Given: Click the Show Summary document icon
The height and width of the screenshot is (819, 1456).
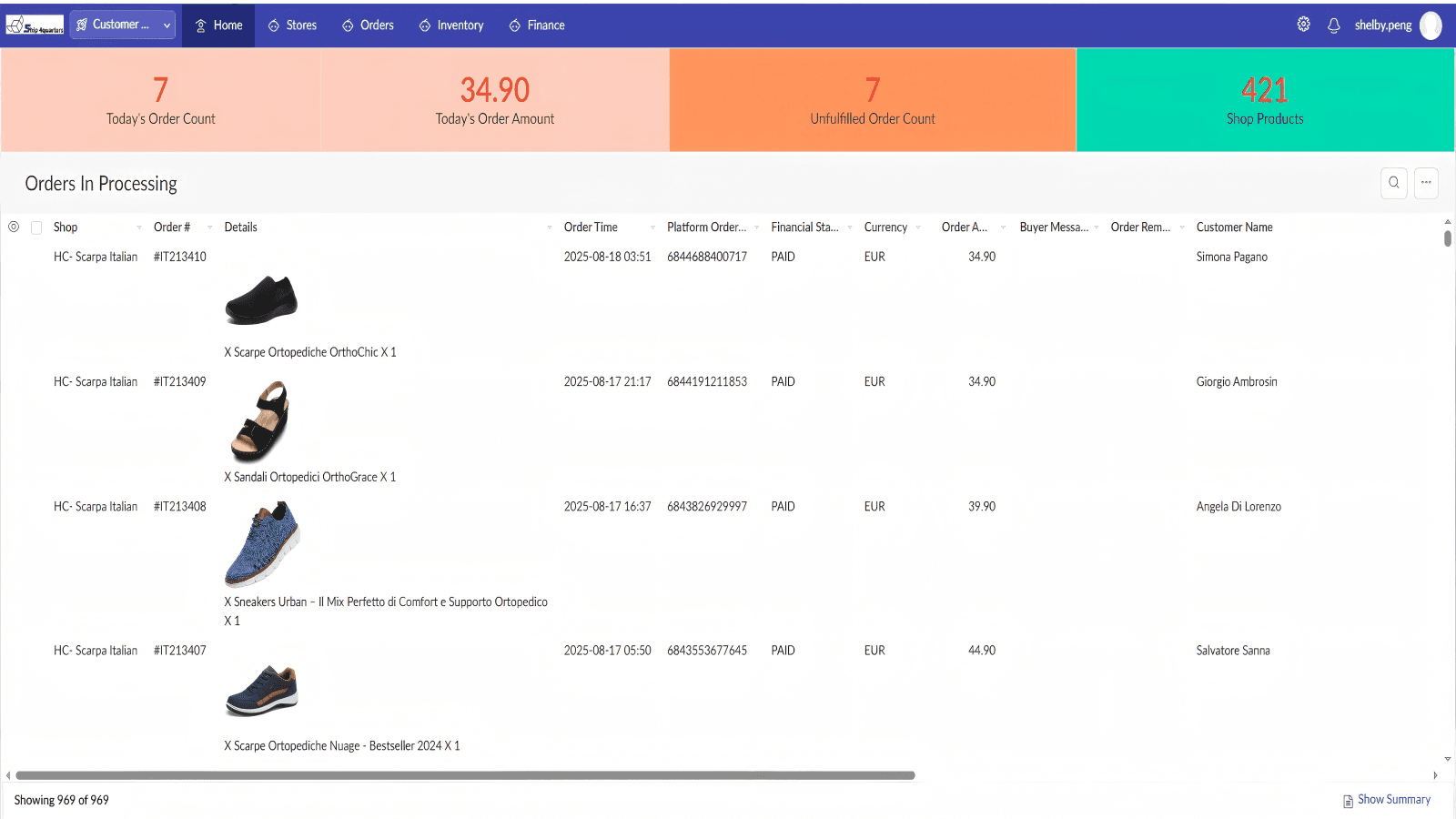Looking at the screenshot, I should [1348, 801].
